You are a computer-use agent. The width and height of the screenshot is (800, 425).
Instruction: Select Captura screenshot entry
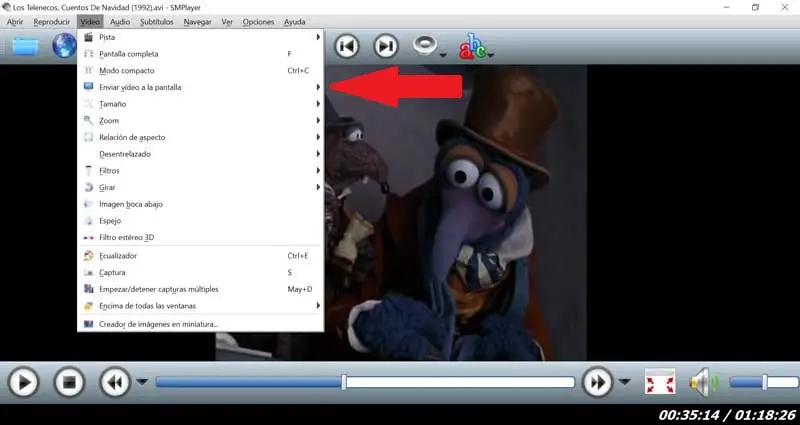click(x=201, y=272)
